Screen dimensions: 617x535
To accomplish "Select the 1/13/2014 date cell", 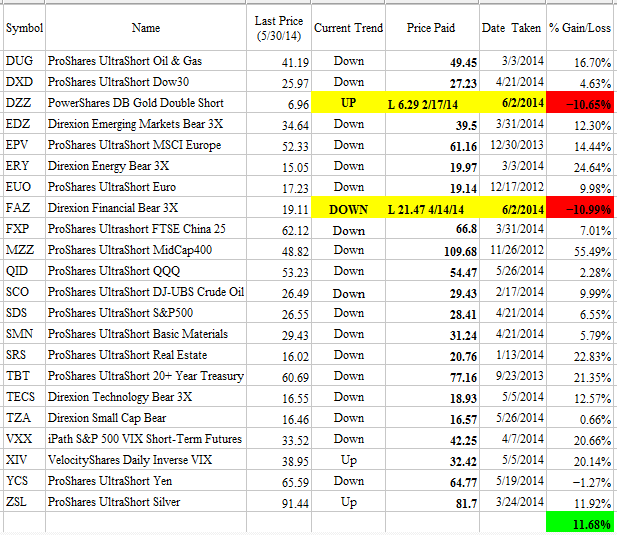I will tap(512, 354).
